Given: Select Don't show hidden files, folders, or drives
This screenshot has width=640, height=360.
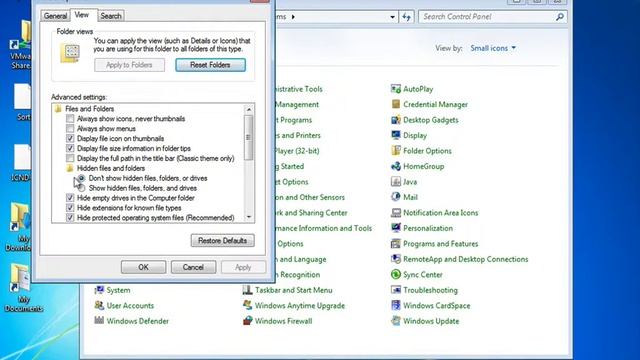Looking at the screenshot, I should (x=82, y=178).
